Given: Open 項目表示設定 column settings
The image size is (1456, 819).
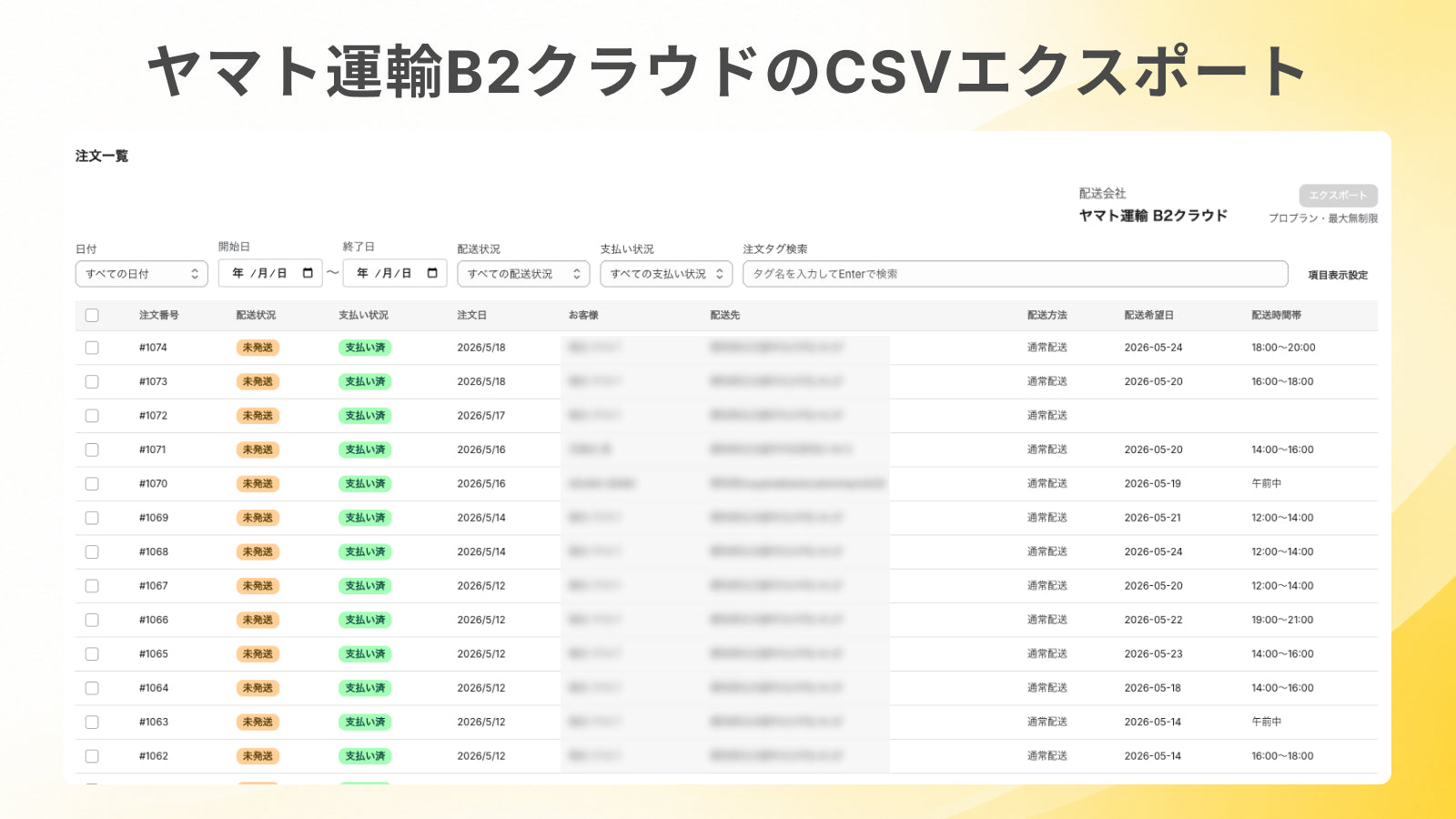Looking at the screenshot, I should pyautogui.click(x=1338, y=275).
